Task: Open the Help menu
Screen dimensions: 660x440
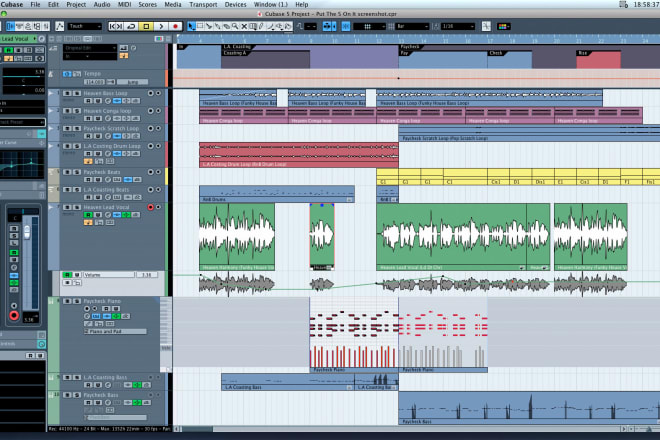Action: point(301,4)
